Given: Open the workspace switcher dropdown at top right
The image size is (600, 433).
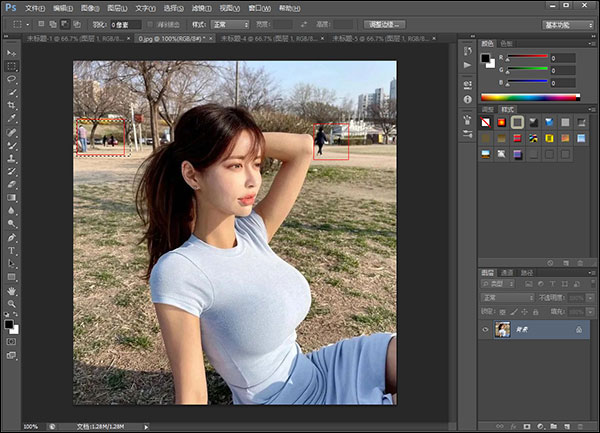Looking at the screenshot, I should 568,23.
